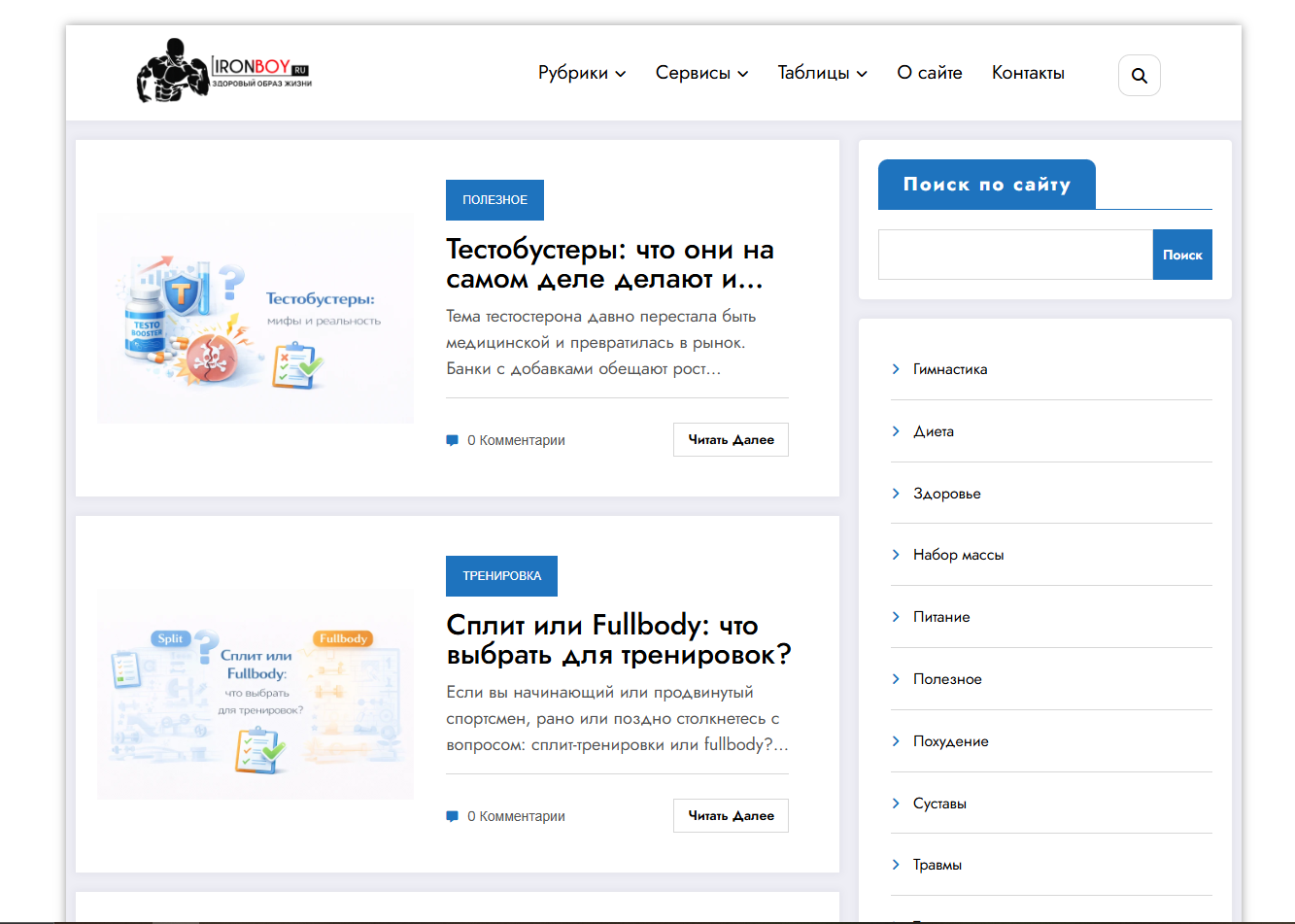Screen dimensions: 1295x924
Task: Expand the Рубрики dropdown menu
Action: (582, 73)
